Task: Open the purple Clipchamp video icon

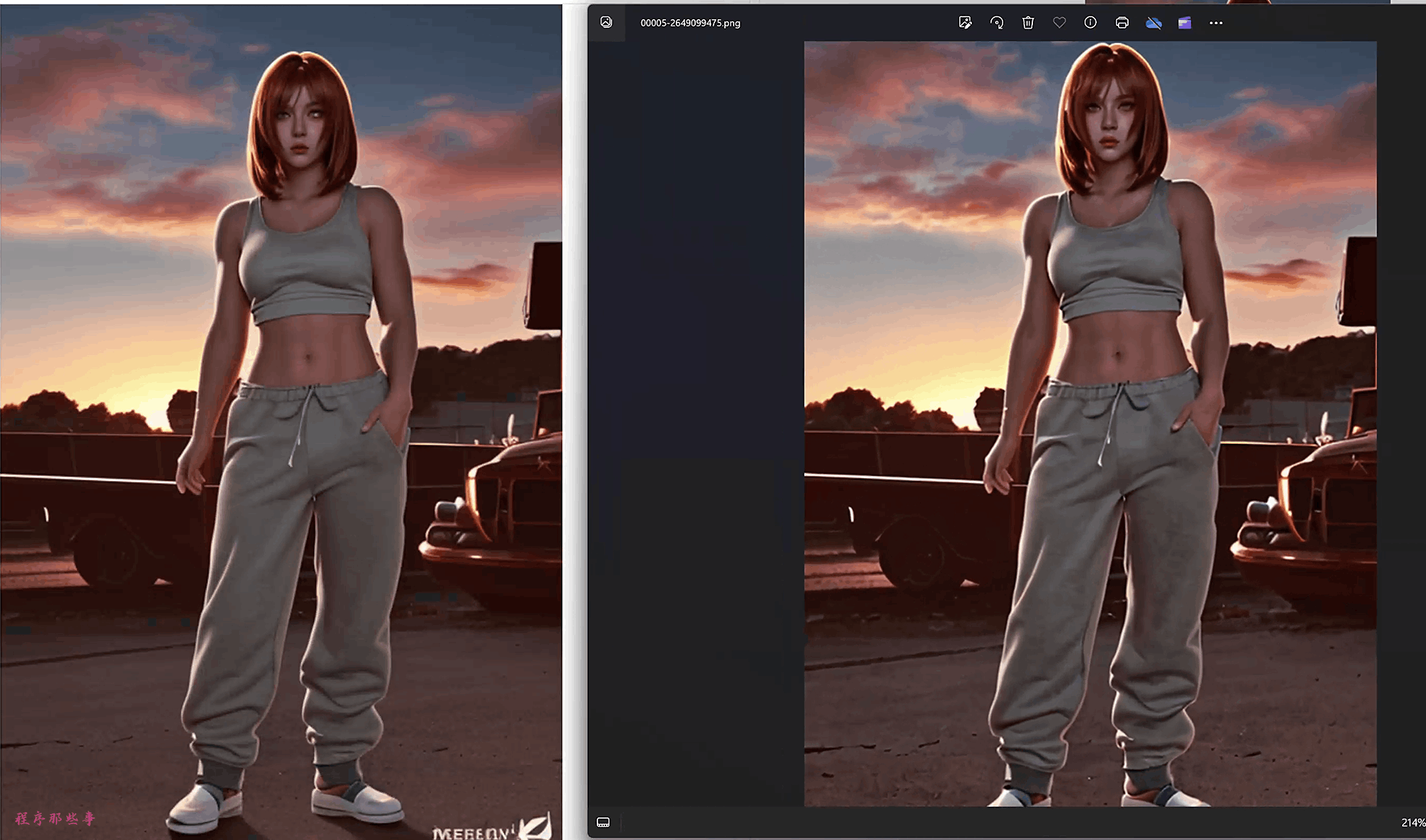Action: pyautogui.click(x=1184, y=23)
